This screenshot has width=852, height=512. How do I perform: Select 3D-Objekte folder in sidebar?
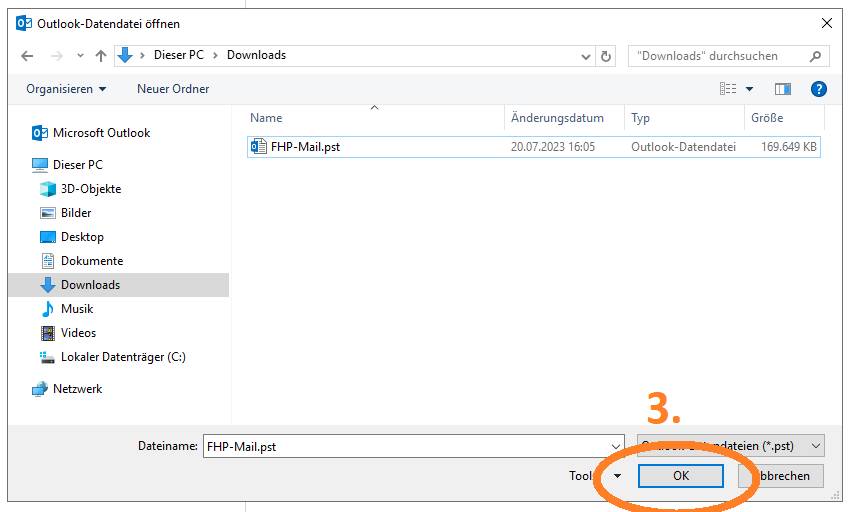pyautogui.click(x=91, y=189)
